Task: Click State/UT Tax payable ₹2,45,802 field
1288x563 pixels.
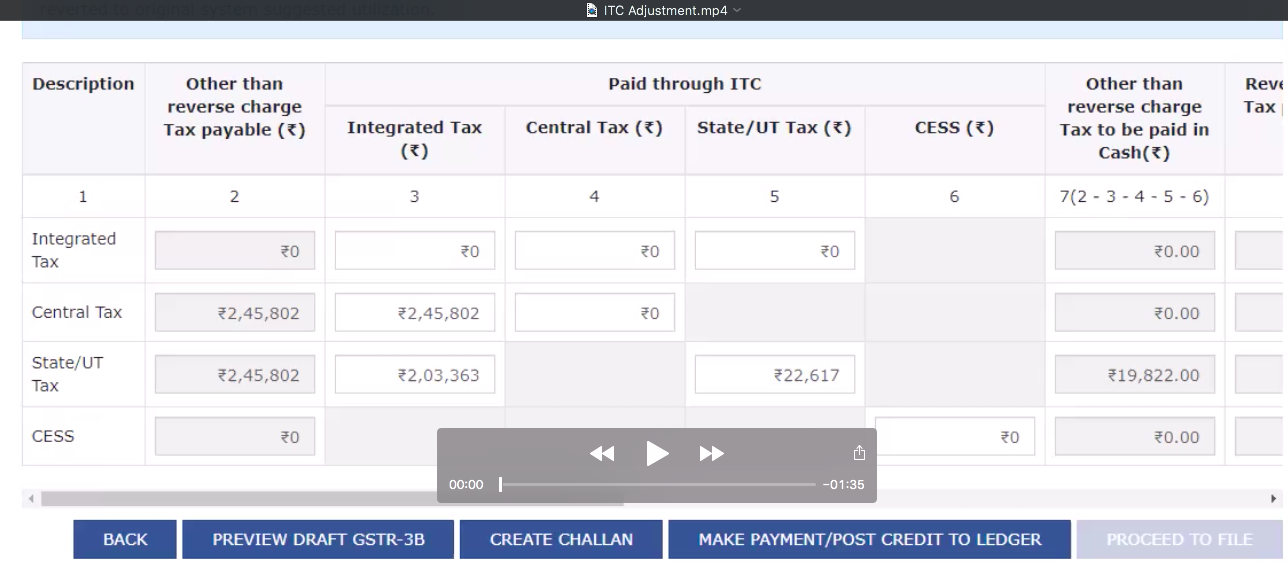Action: [235, 375]
